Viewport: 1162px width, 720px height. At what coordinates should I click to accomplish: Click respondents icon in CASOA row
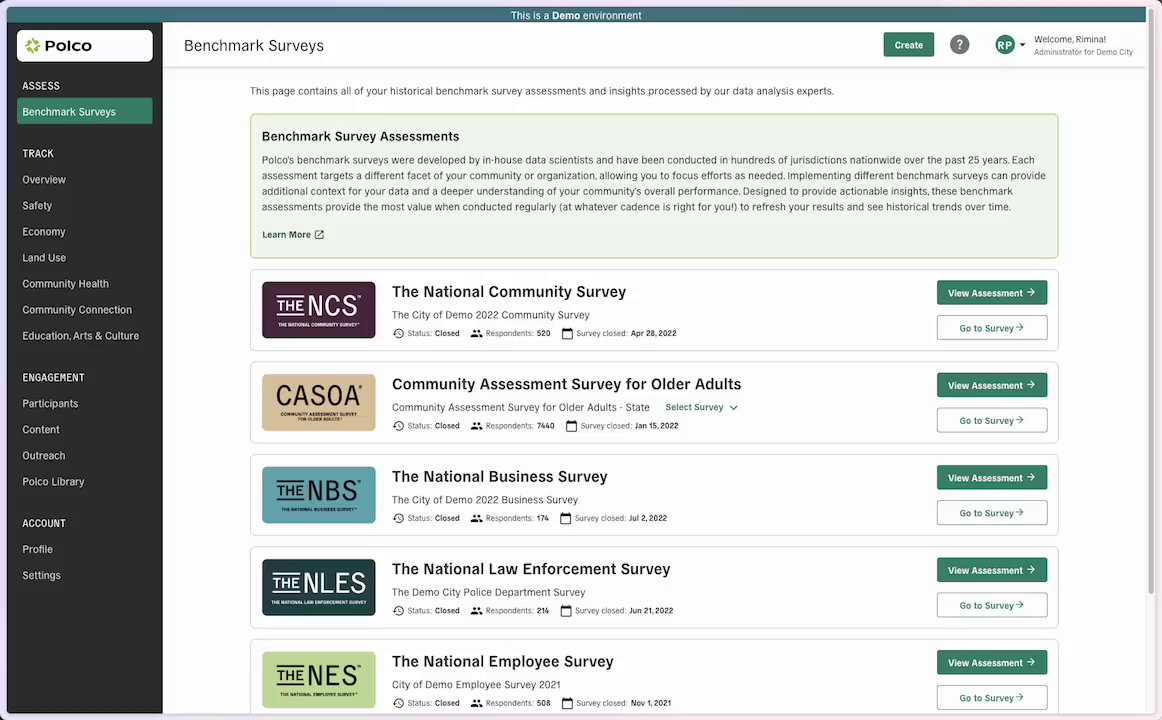[x=477, y=427]
